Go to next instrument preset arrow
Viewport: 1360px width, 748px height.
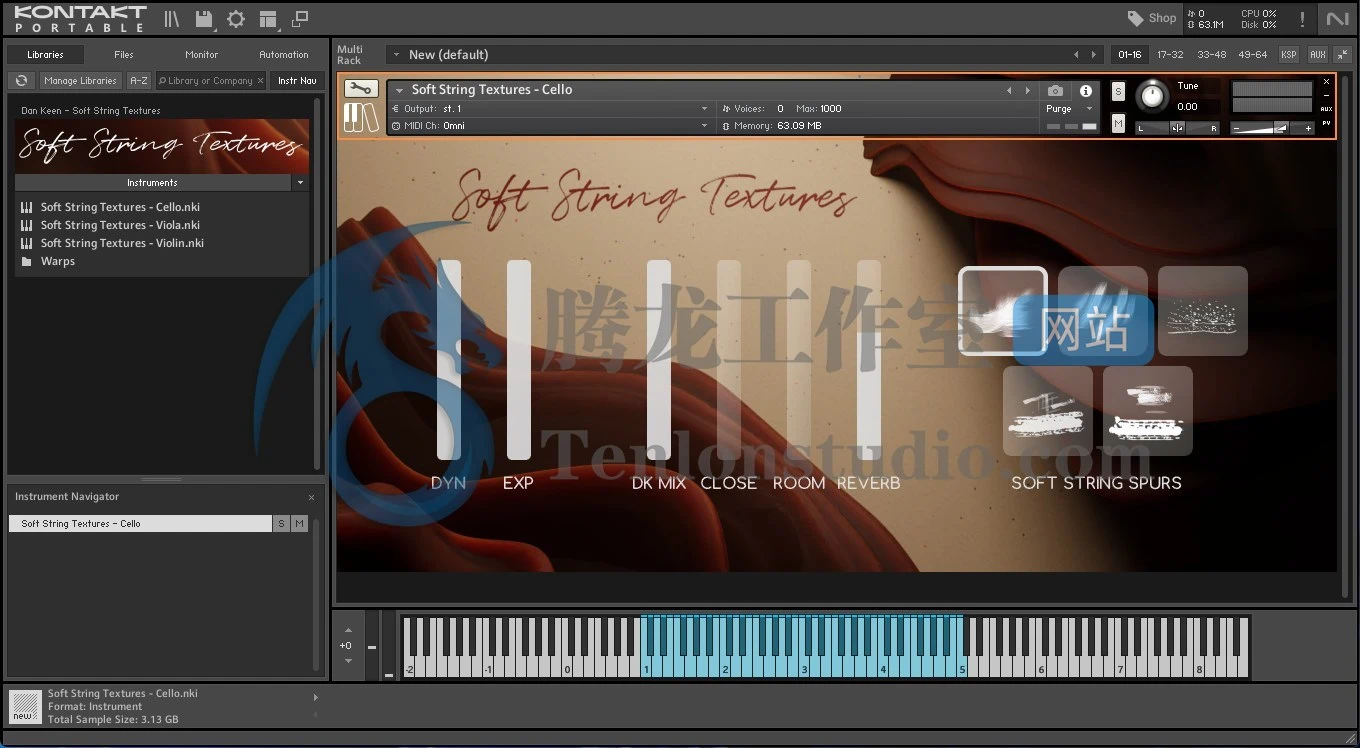point(1027,90)
